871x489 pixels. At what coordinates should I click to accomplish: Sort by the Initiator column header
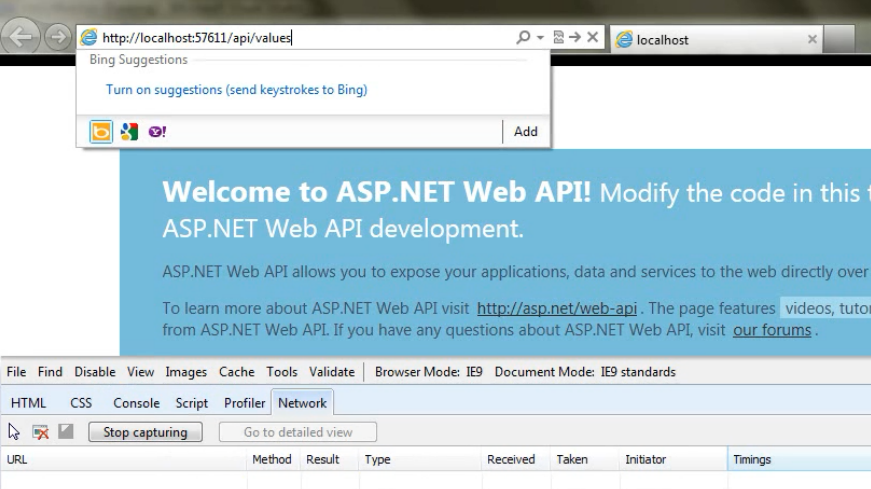tap(673, 460)
